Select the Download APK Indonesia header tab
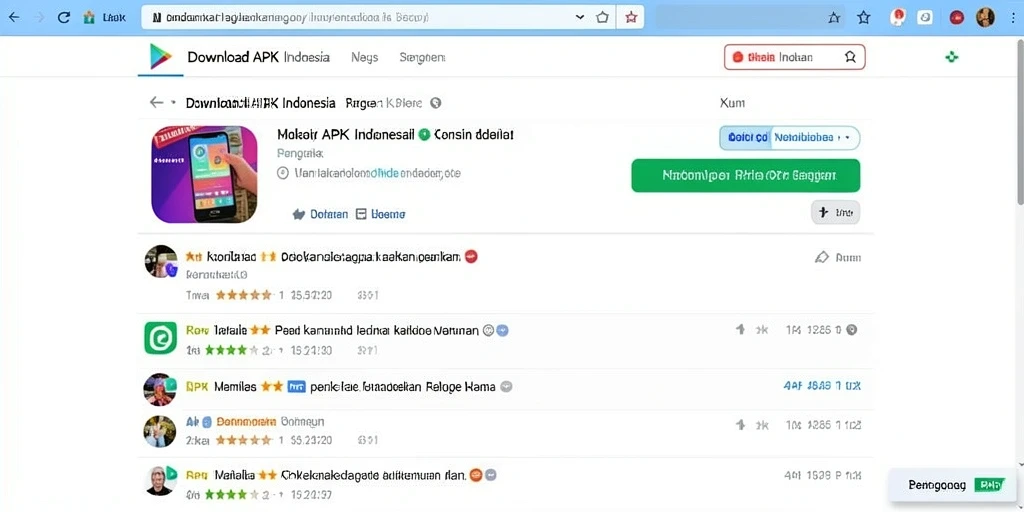Viewport: 1024px width, 512px height. tap(259, 57)
